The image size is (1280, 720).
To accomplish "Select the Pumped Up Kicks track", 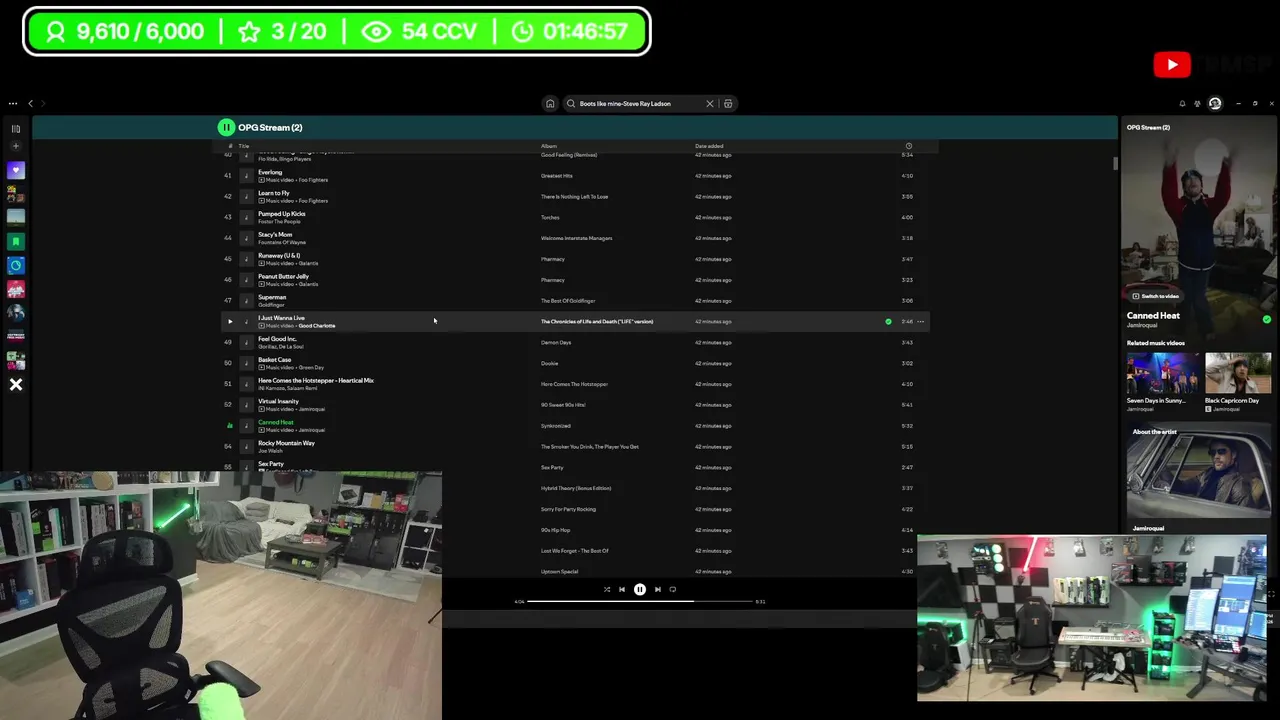I will pyautogui.click(x=282, y=214).
